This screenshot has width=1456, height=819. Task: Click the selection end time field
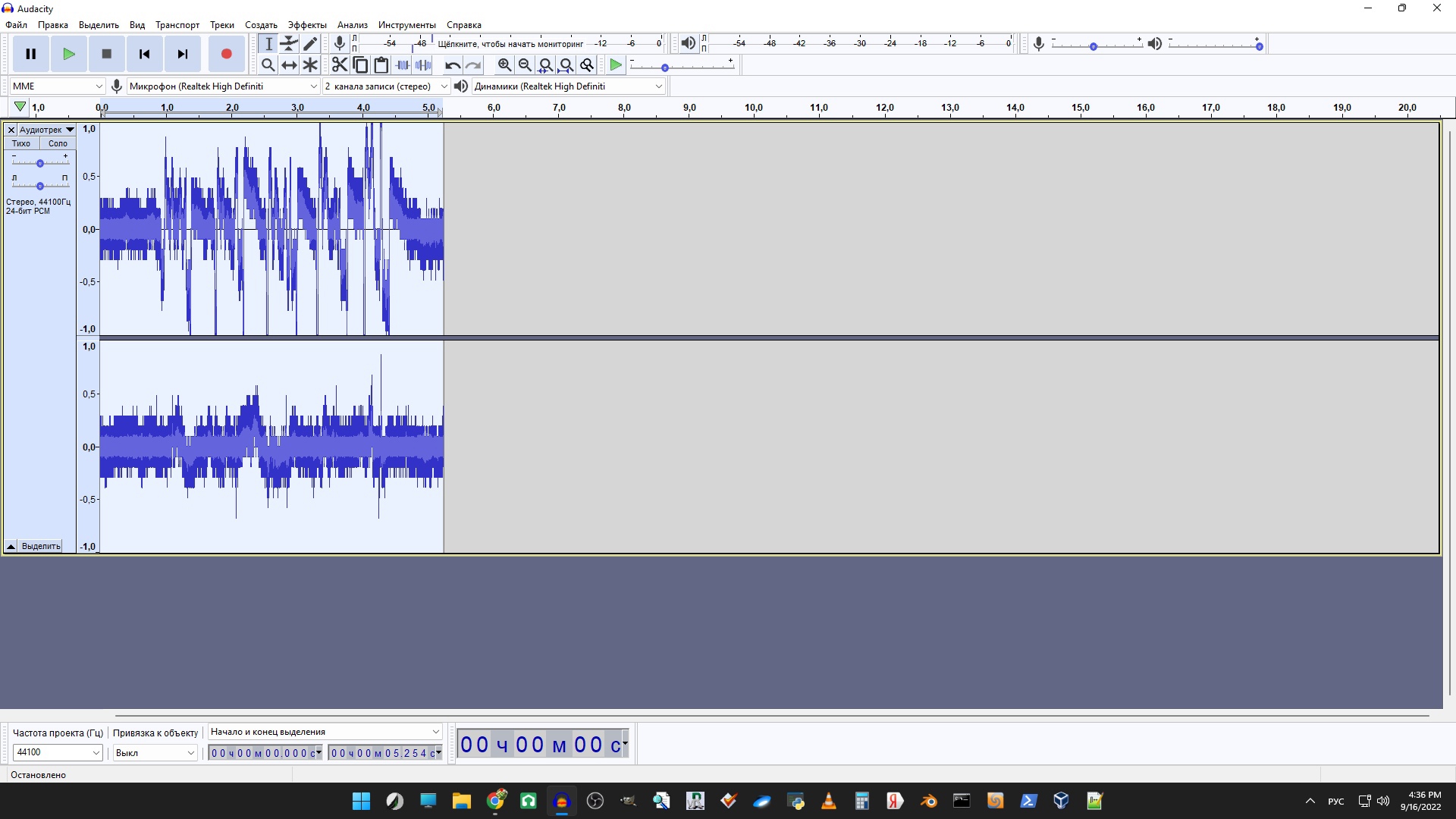(x=384, y=753)
